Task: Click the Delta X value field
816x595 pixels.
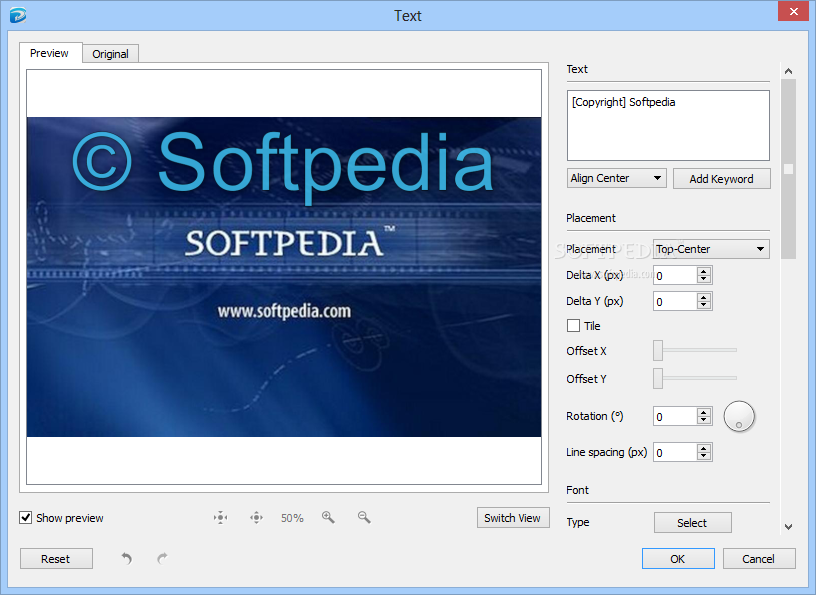Action: pyautogui.click(x=675, y=275)
